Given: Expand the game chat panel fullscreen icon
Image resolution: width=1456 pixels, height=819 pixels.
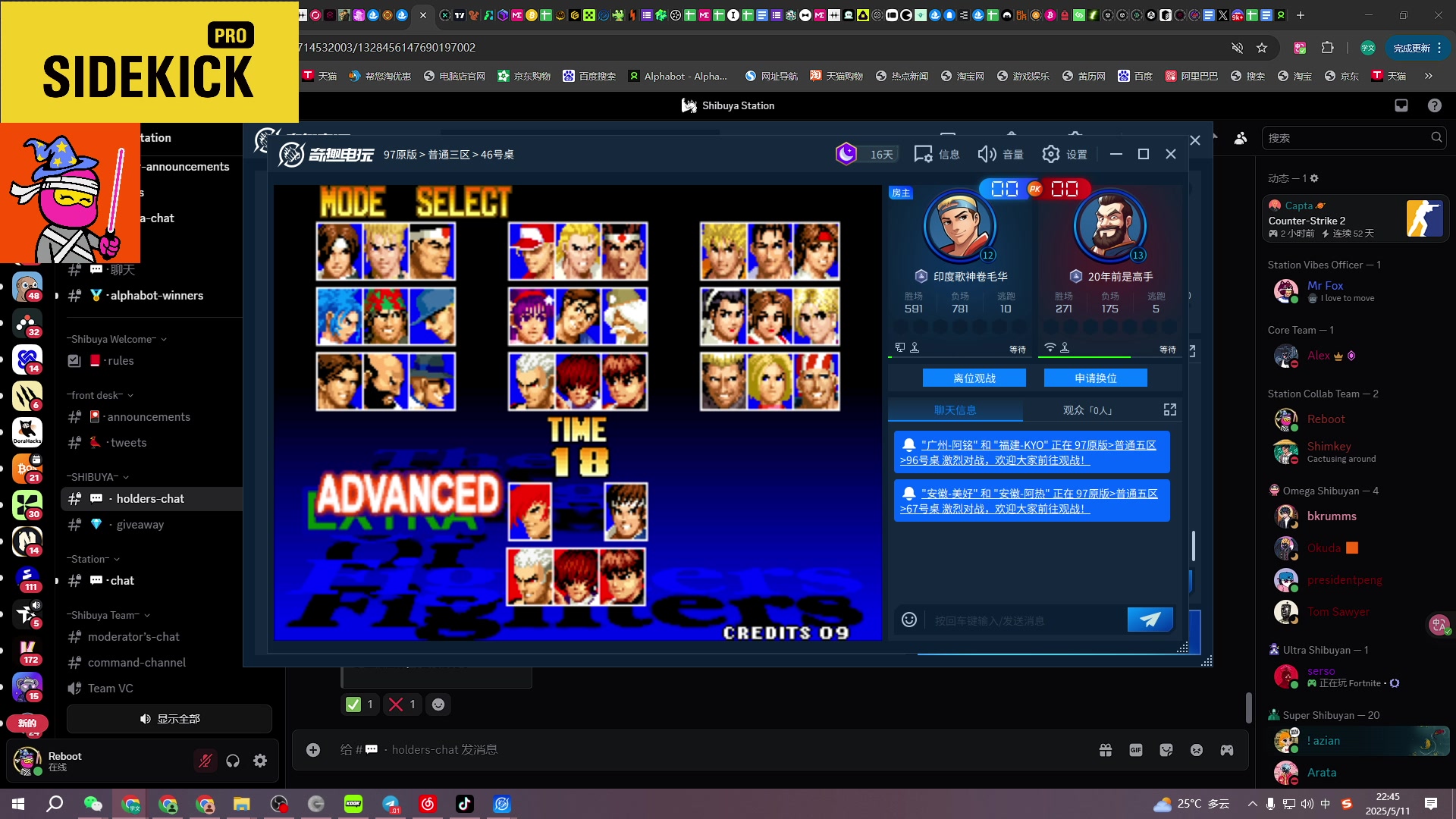Looking at the screenshot, I should [x=1170, y=409].
